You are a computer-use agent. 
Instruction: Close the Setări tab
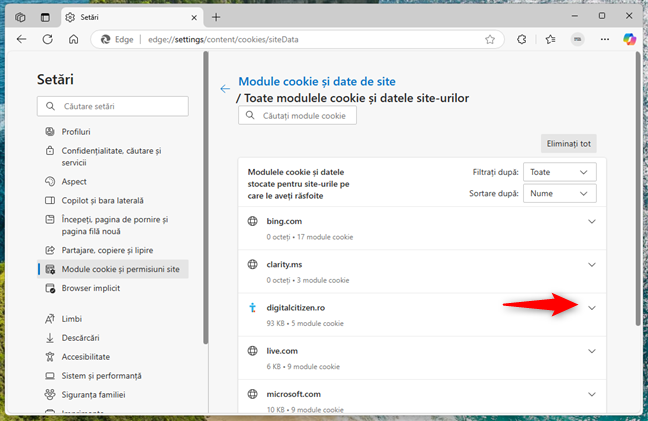point(194,17)
